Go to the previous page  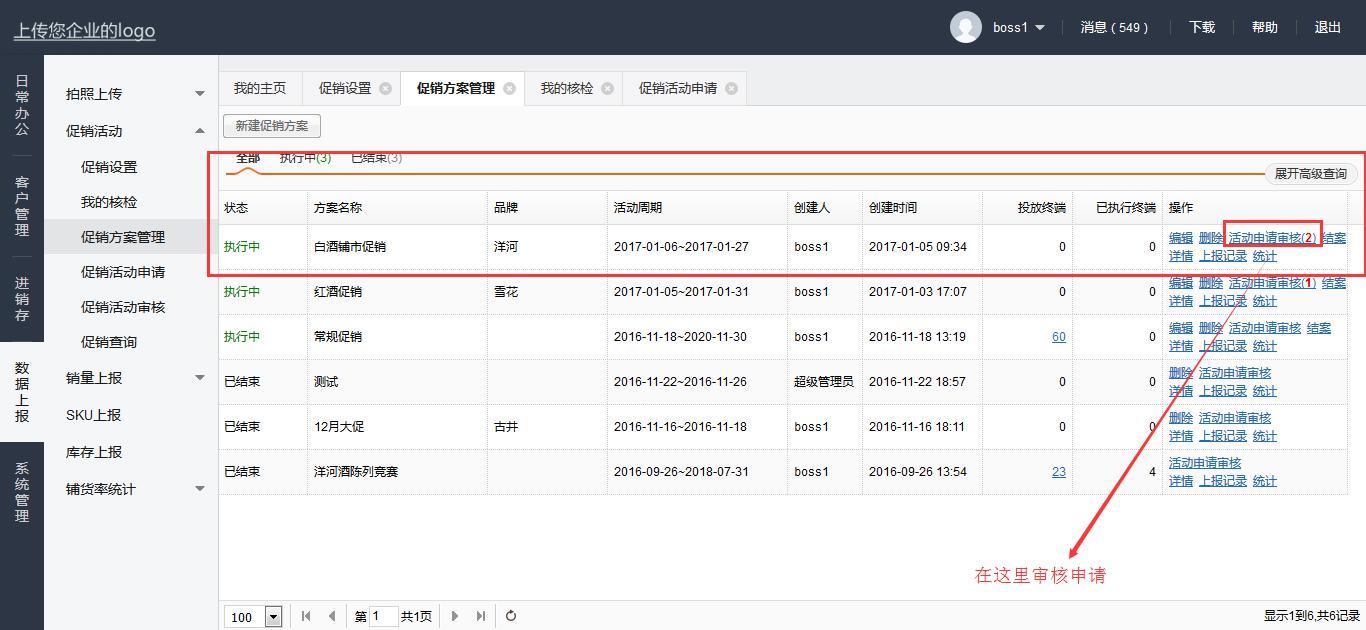(332, 616)
